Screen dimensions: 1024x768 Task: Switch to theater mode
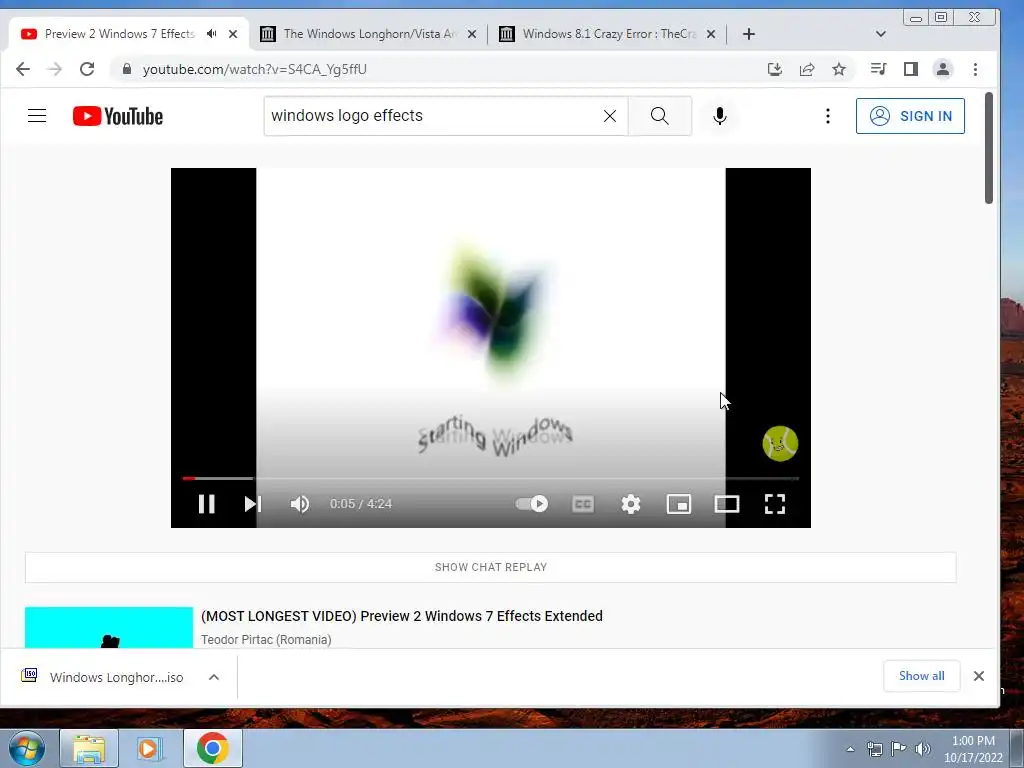[x=727, y=504]
